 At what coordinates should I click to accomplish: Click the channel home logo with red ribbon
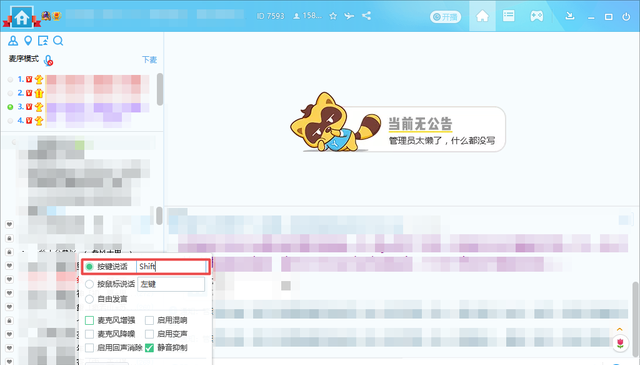pyautogui.click(x=21, y=17)
